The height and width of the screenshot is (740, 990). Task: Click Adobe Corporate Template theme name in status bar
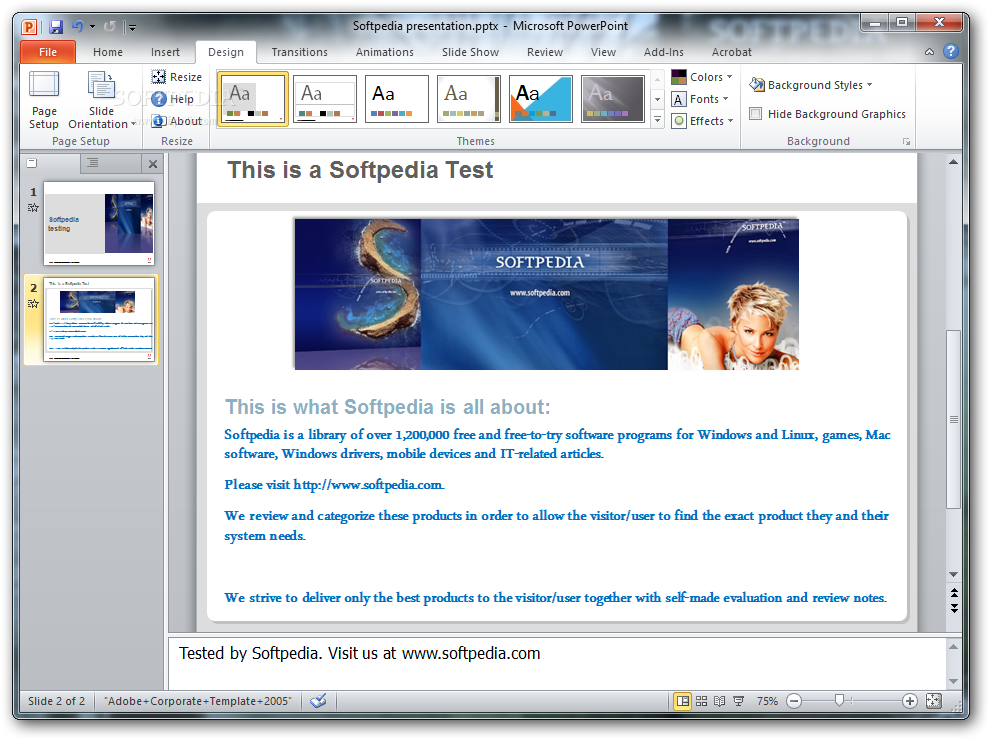pos(198,701)
